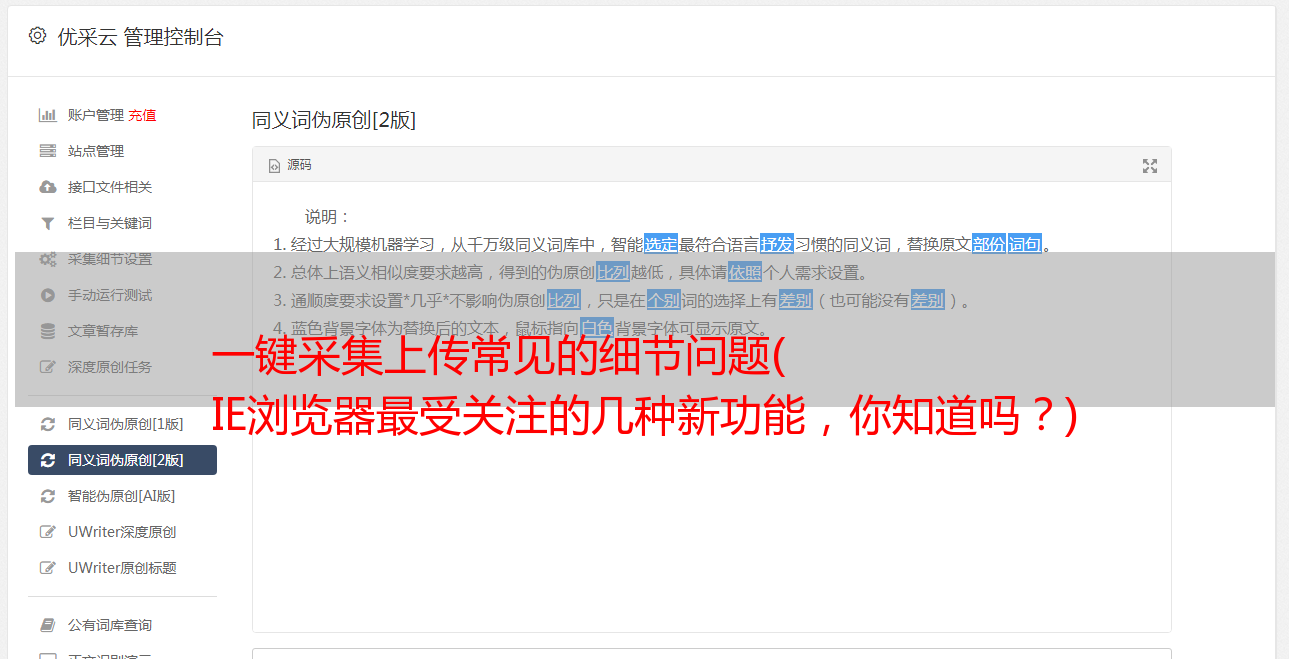The image size is (1289, 659).
Task: Click the bar chart icon for 账户管理
Action: [47, 115]
